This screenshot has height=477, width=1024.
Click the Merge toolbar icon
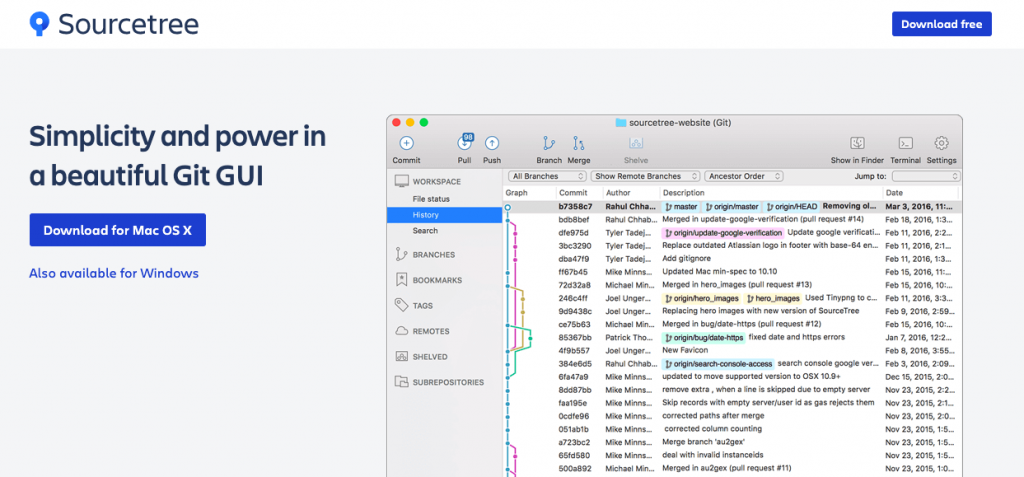point(579,143)
